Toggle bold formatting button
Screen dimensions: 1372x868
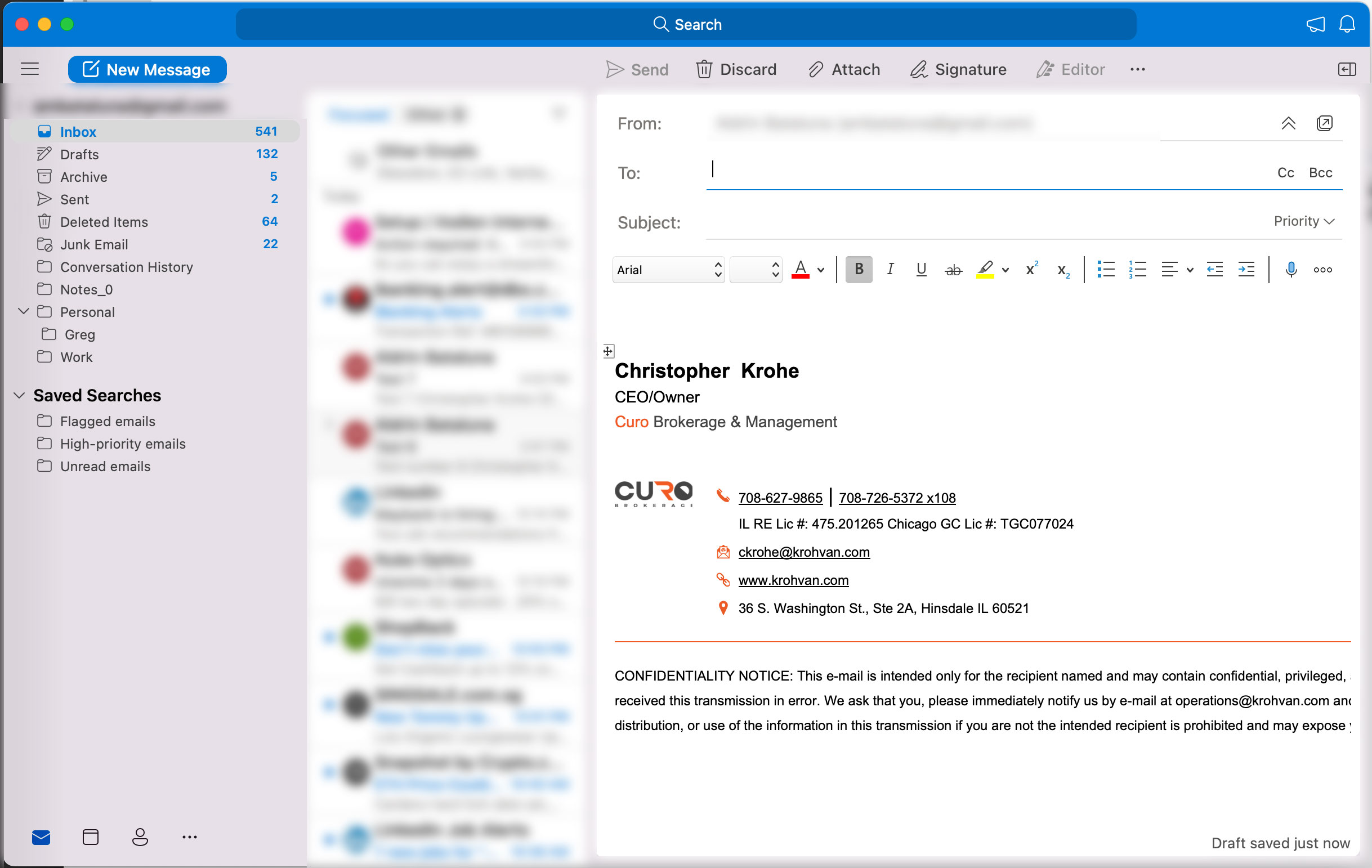858,270
